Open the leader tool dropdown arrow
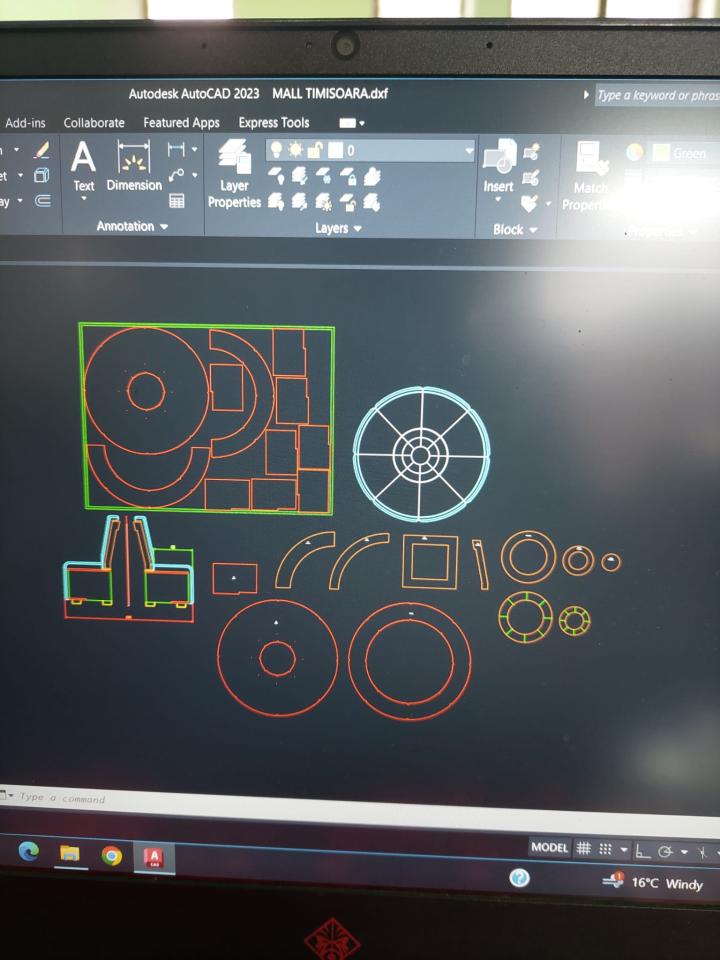 (194, 175)
